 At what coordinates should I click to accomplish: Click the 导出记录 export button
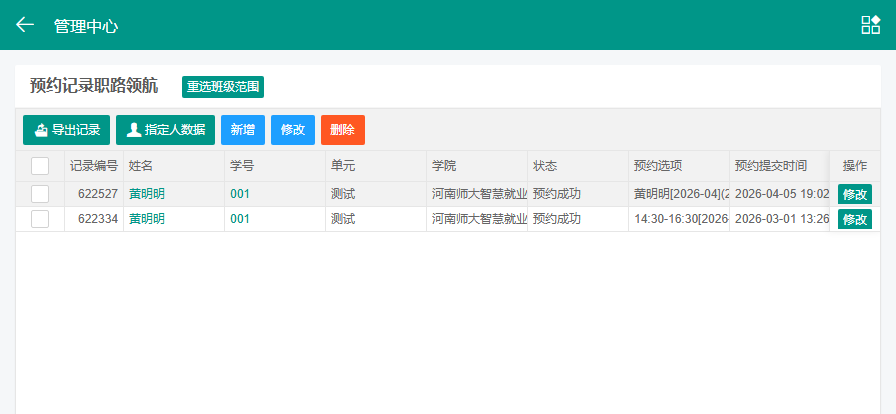66,130
